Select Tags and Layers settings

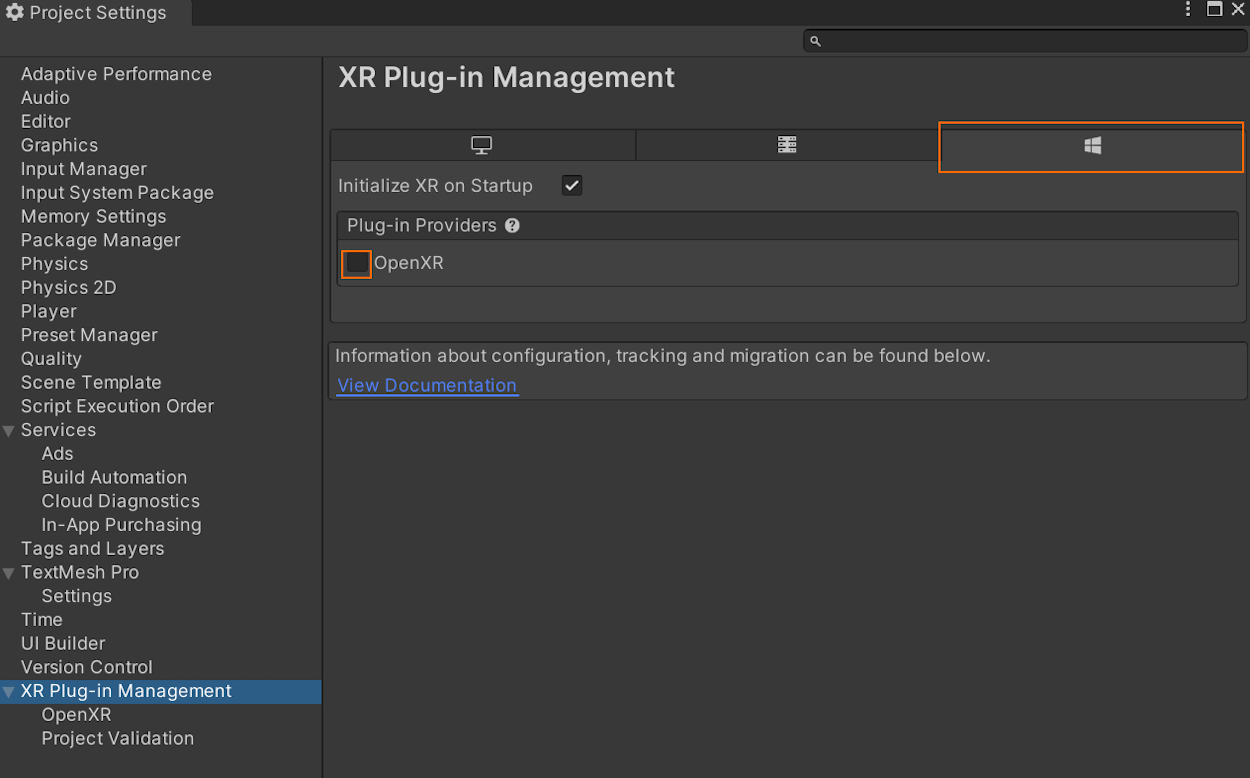92,549
